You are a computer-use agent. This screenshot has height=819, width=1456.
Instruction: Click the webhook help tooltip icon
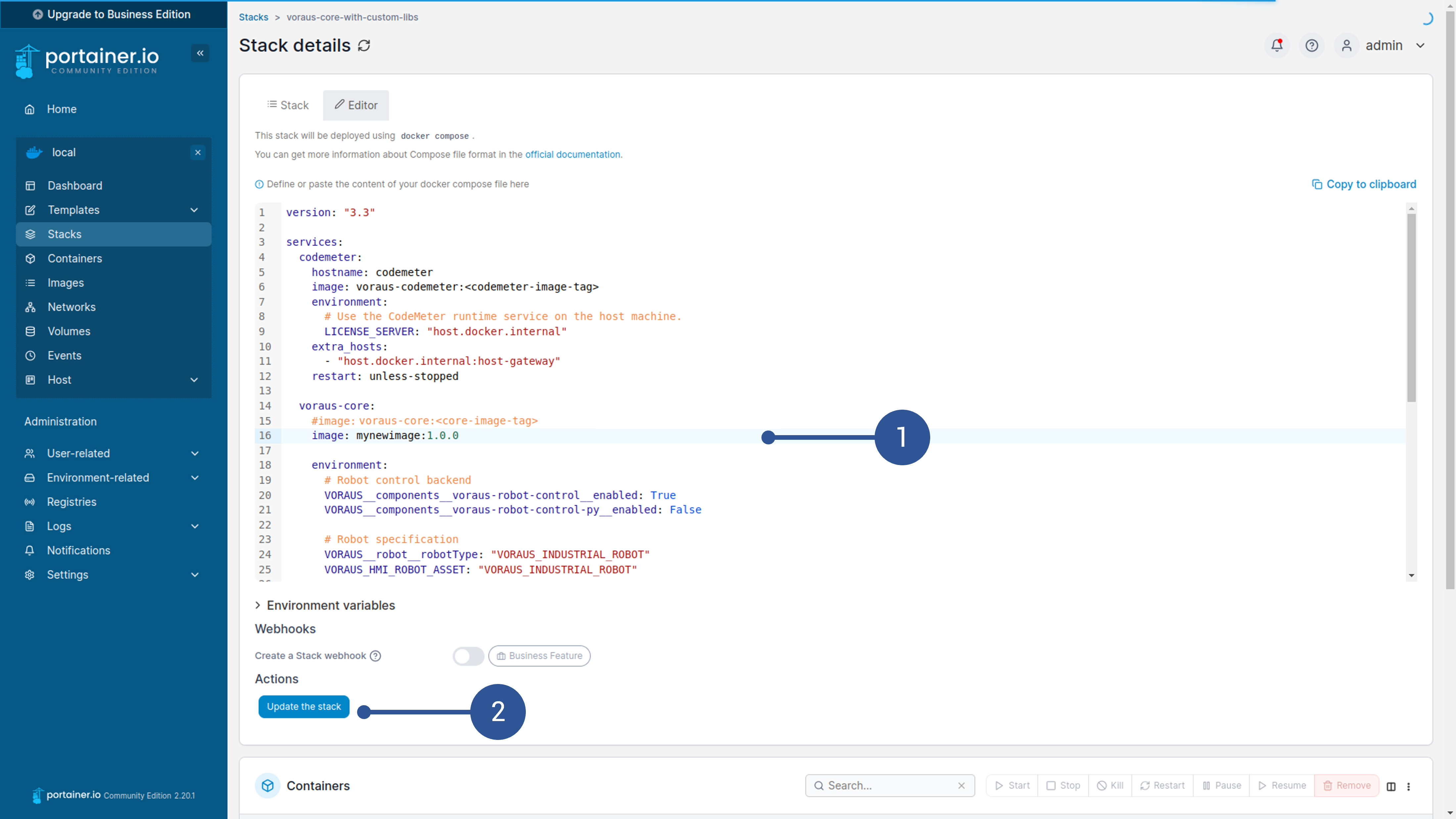point(375,656)
